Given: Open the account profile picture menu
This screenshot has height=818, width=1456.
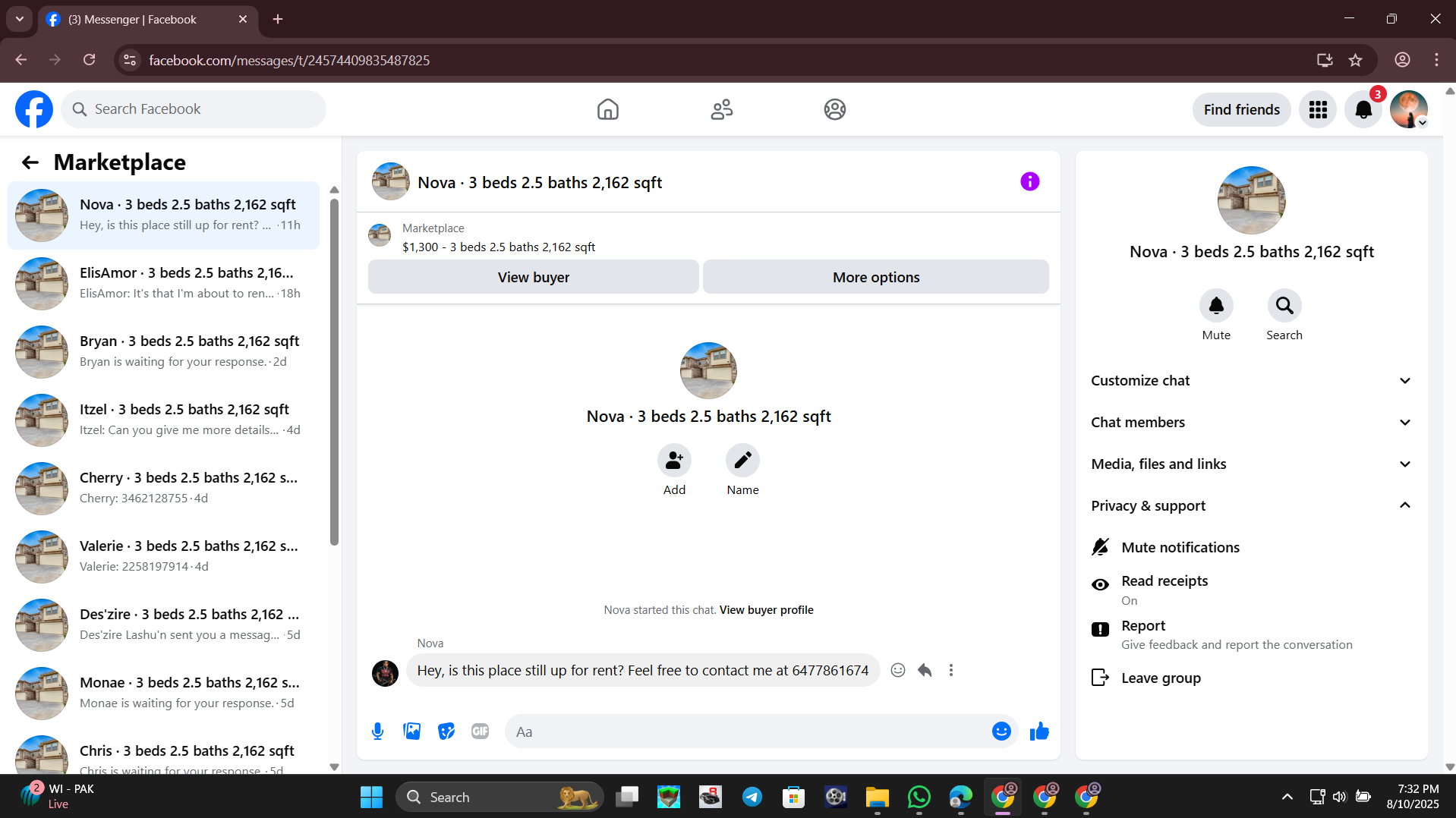Looking at the screenshot, I should [1409, 110].
